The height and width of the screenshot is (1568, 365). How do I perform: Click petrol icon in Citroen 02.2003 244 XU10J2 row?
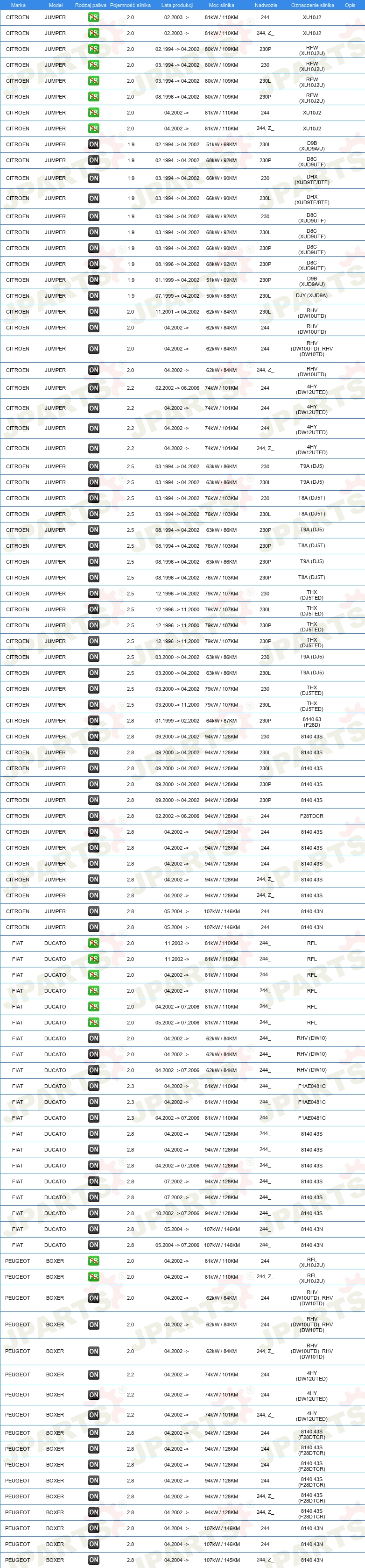pyautogui.click(x=94, y=18)
